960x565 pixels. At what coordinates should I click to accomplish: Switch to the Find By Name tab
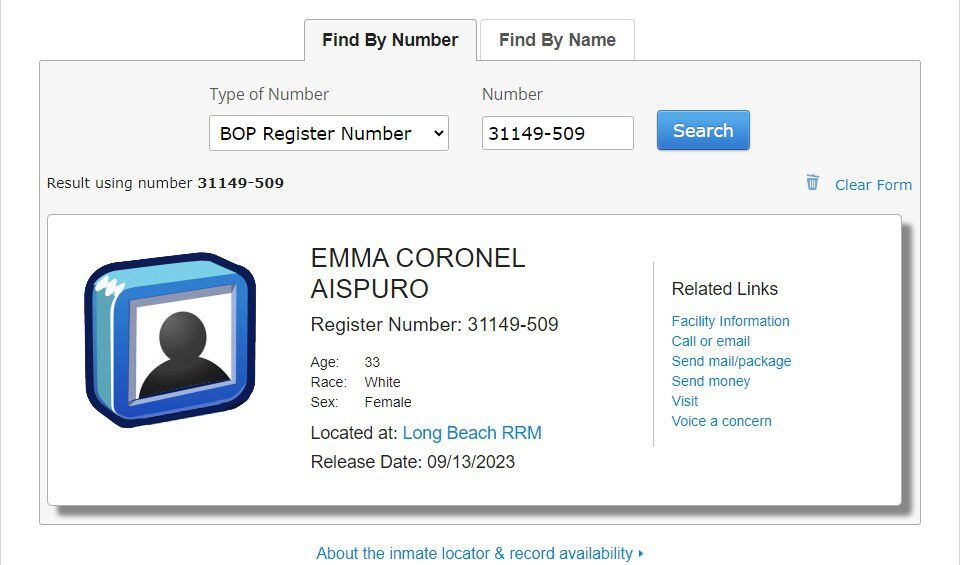(x=557, y=40)
